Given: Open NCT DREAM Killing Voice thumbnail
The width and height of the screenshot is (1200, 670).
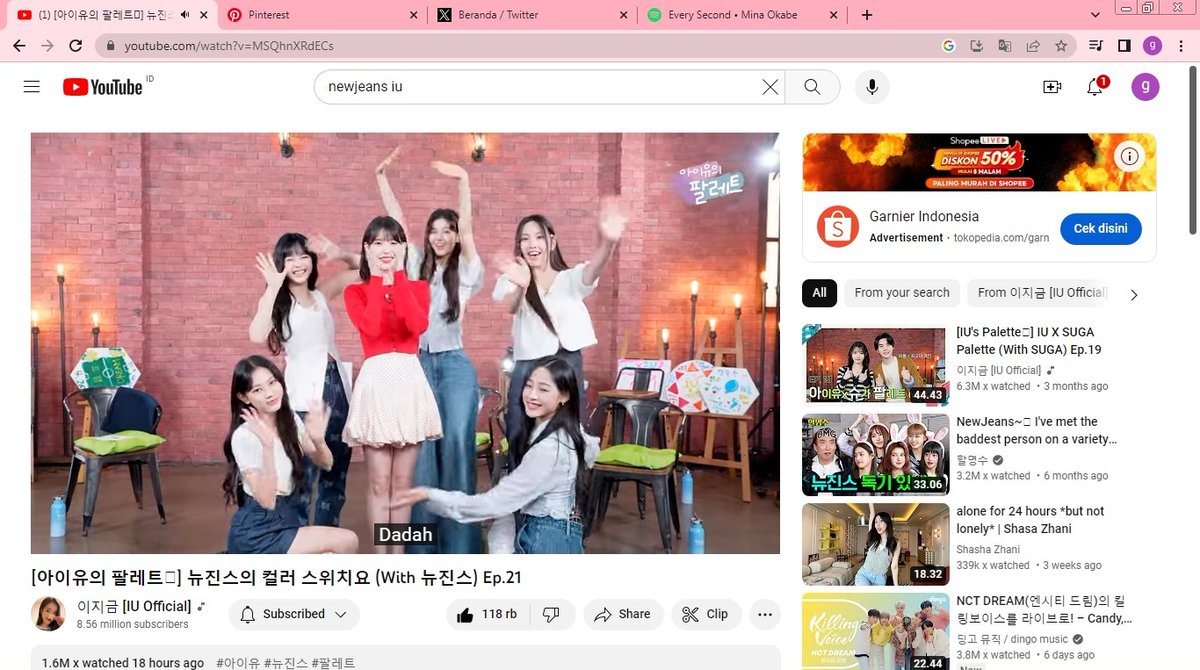Looking at the screenshot, I should 875,632.
